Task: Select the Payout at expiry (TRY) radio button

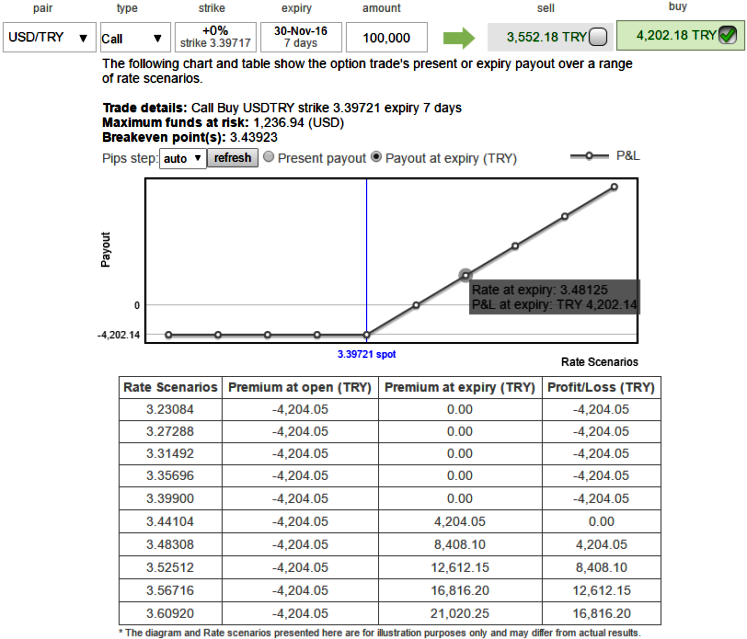Action: 376,157
